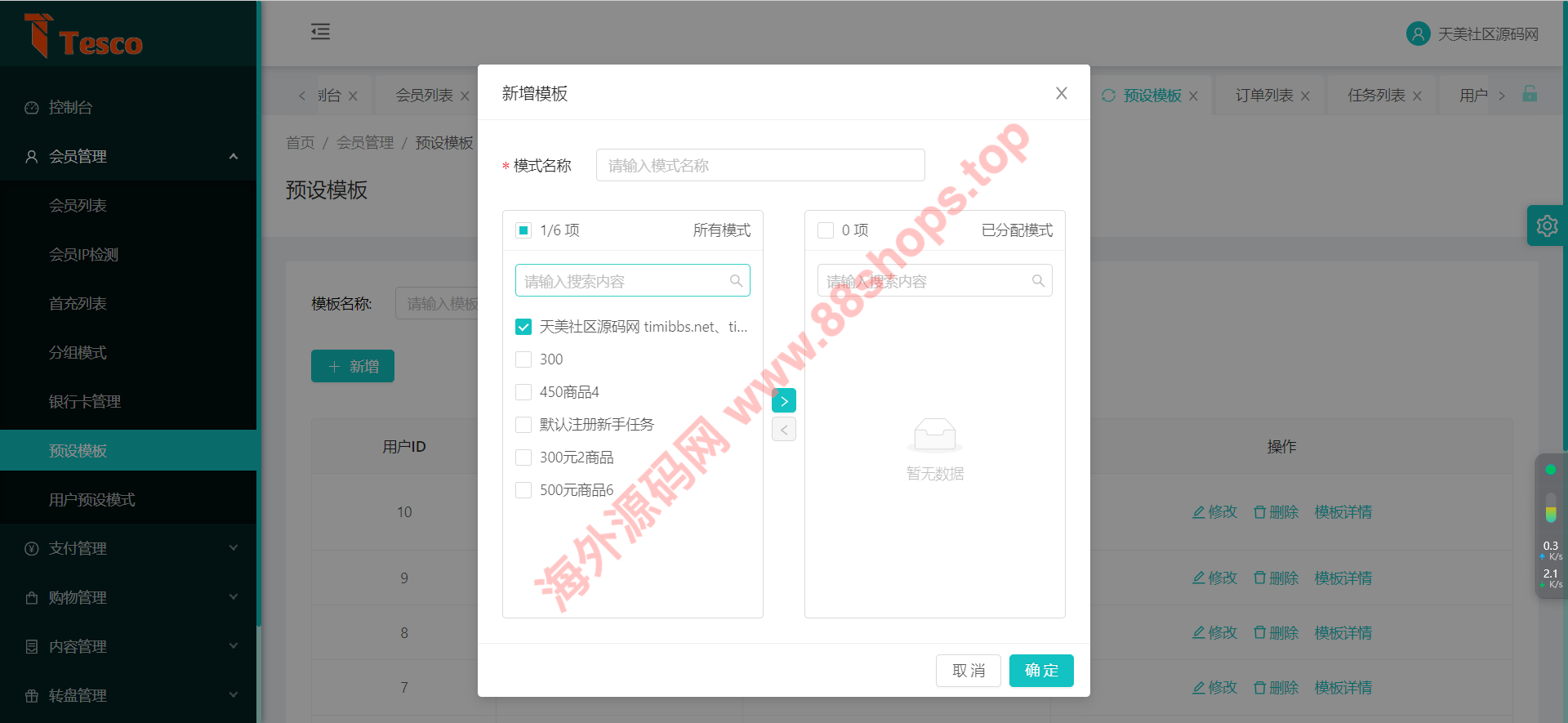The width and height of the screenshot is (1568, 723).
Task: Close the 新增模板 dialog with X
Action: pos(1061,93)
